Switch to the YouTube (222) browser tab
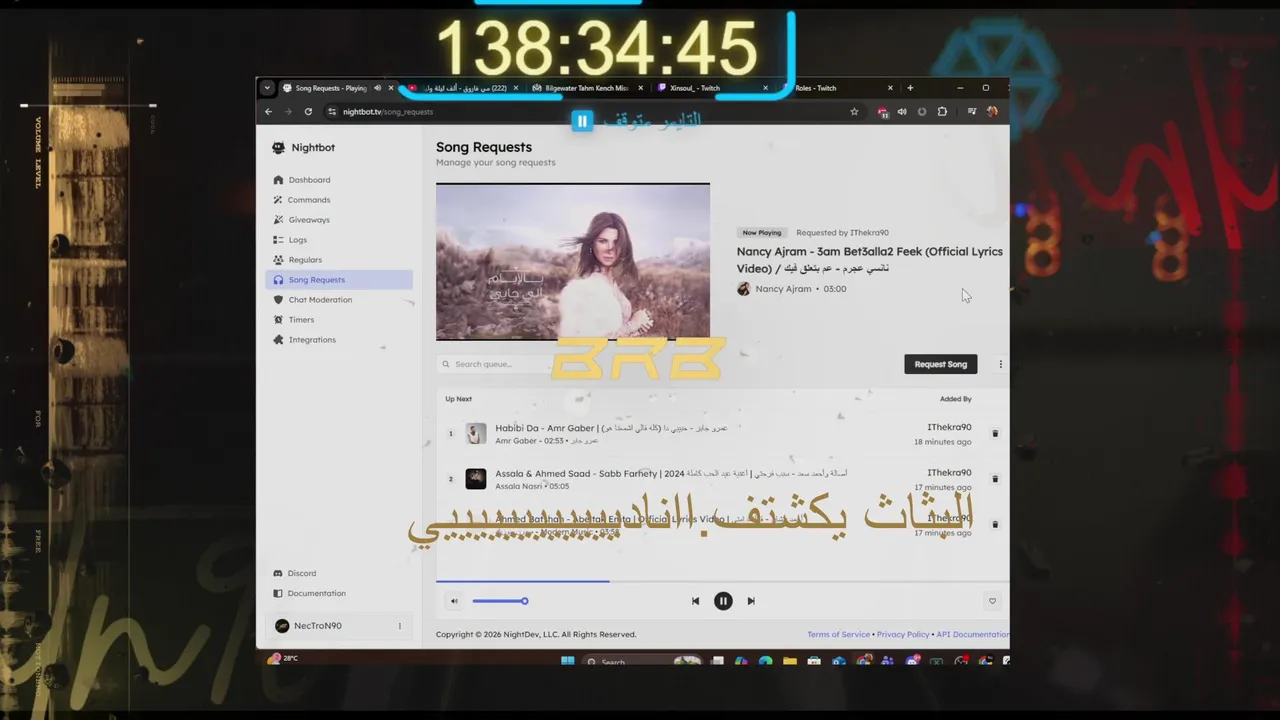1280x720 pixels. (x=464, y=88)
